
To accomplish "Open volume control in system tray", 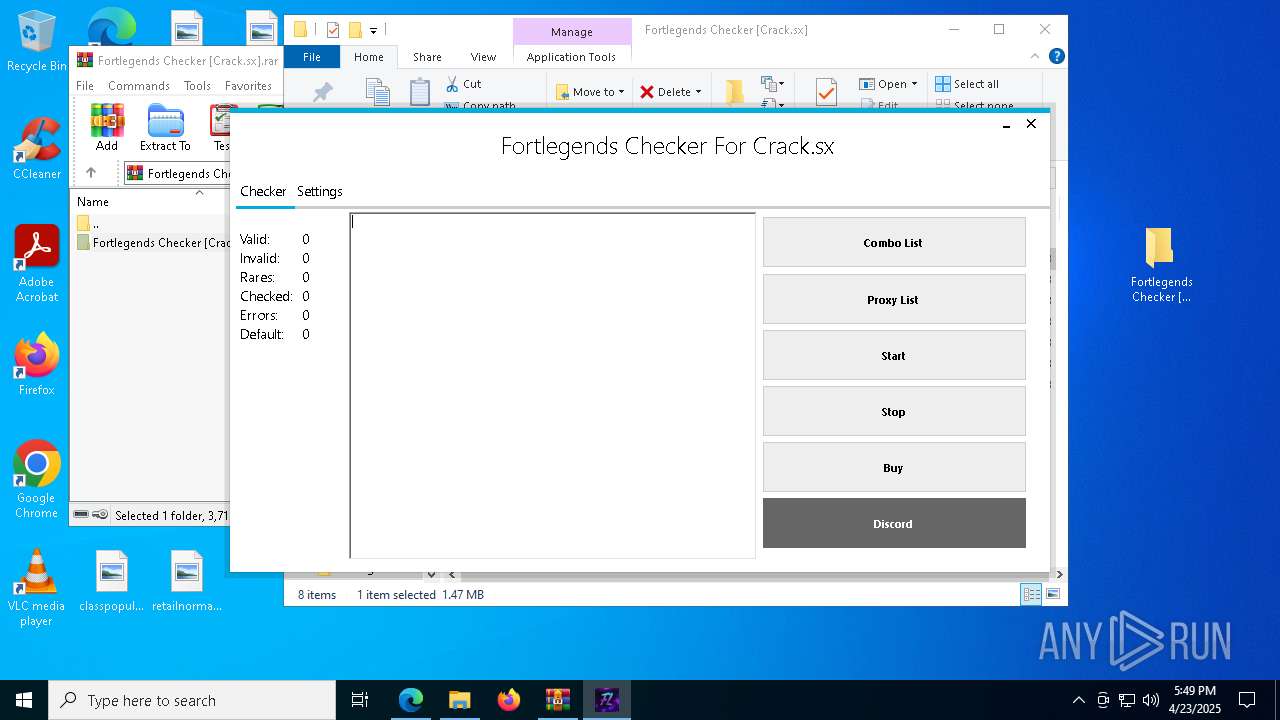I will click(1151, 700).
